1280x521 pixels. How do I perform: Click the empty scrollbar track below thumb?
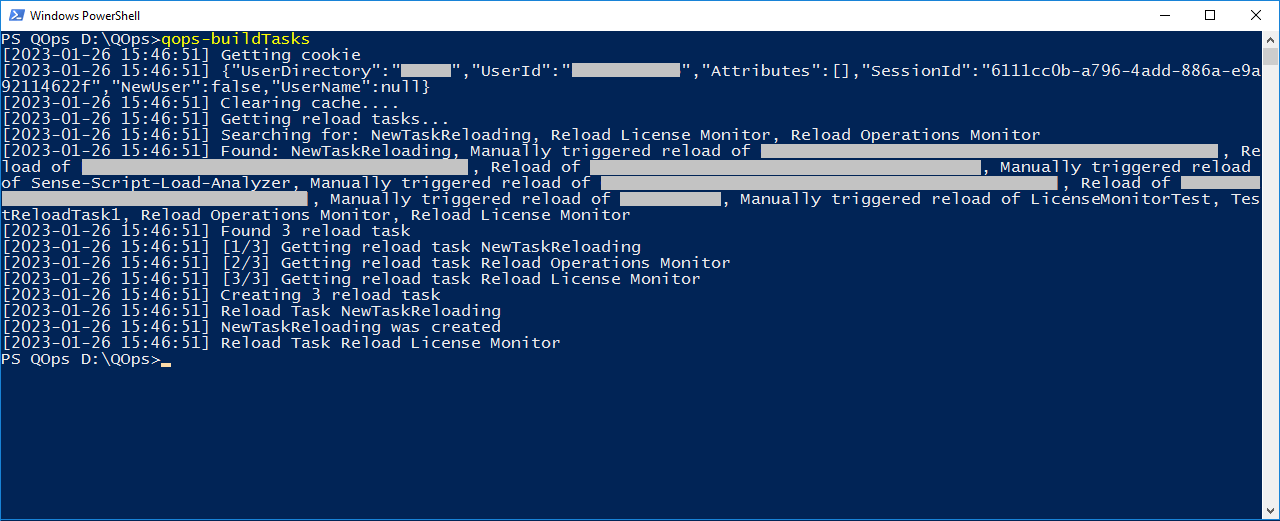[x=1270, y=290]
